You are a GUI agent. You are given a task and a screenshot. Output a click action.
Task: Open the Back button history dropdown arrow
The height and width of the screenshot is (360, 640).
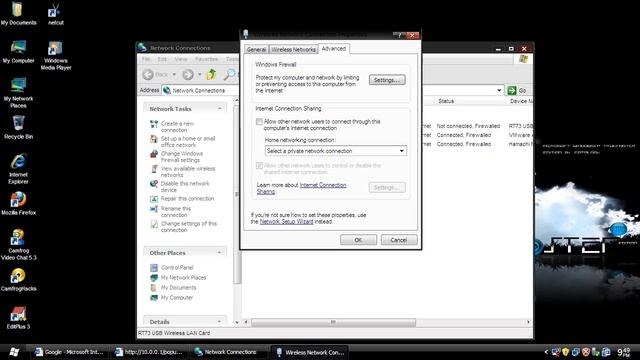[174, 74]
